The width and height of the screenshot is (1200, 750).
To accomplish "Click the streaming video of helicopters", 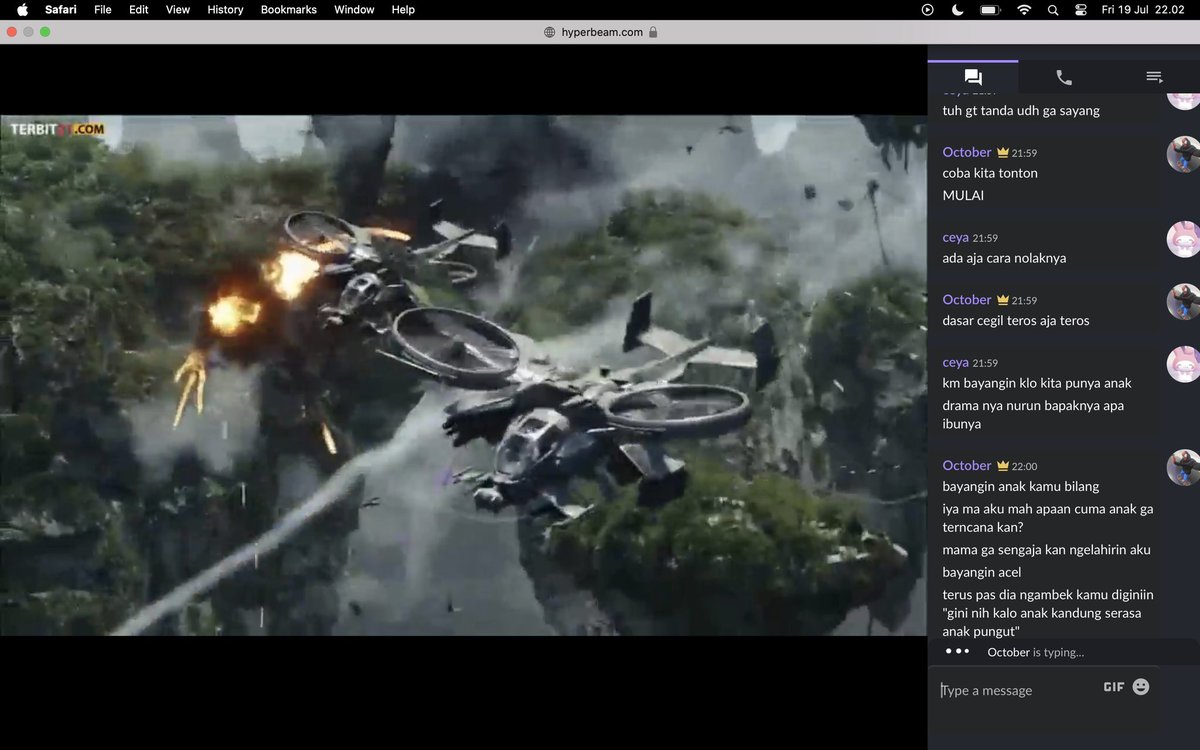I will [463, 375].
